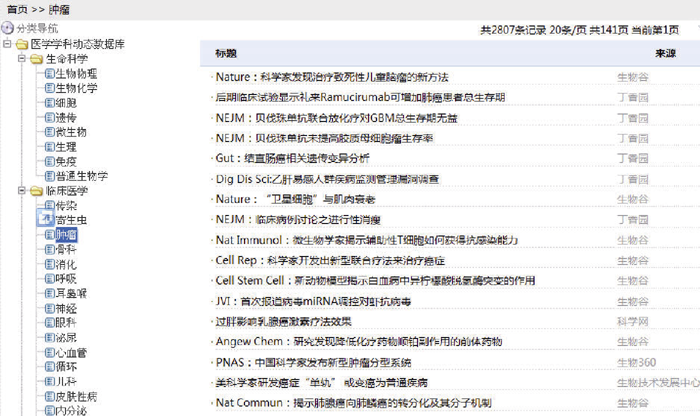Click the document icon beside 细胞
700x416 pixels.
point(50,103)
